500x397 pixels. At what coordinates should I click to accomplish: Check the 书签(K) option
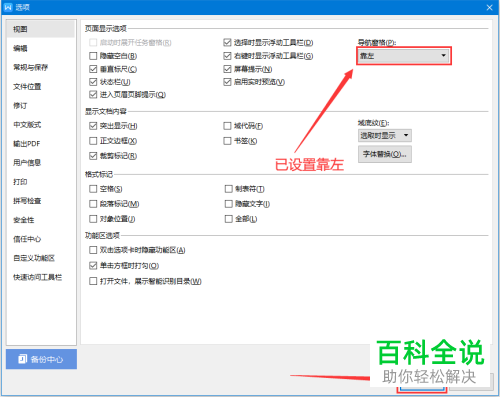[x=227, y=141]
